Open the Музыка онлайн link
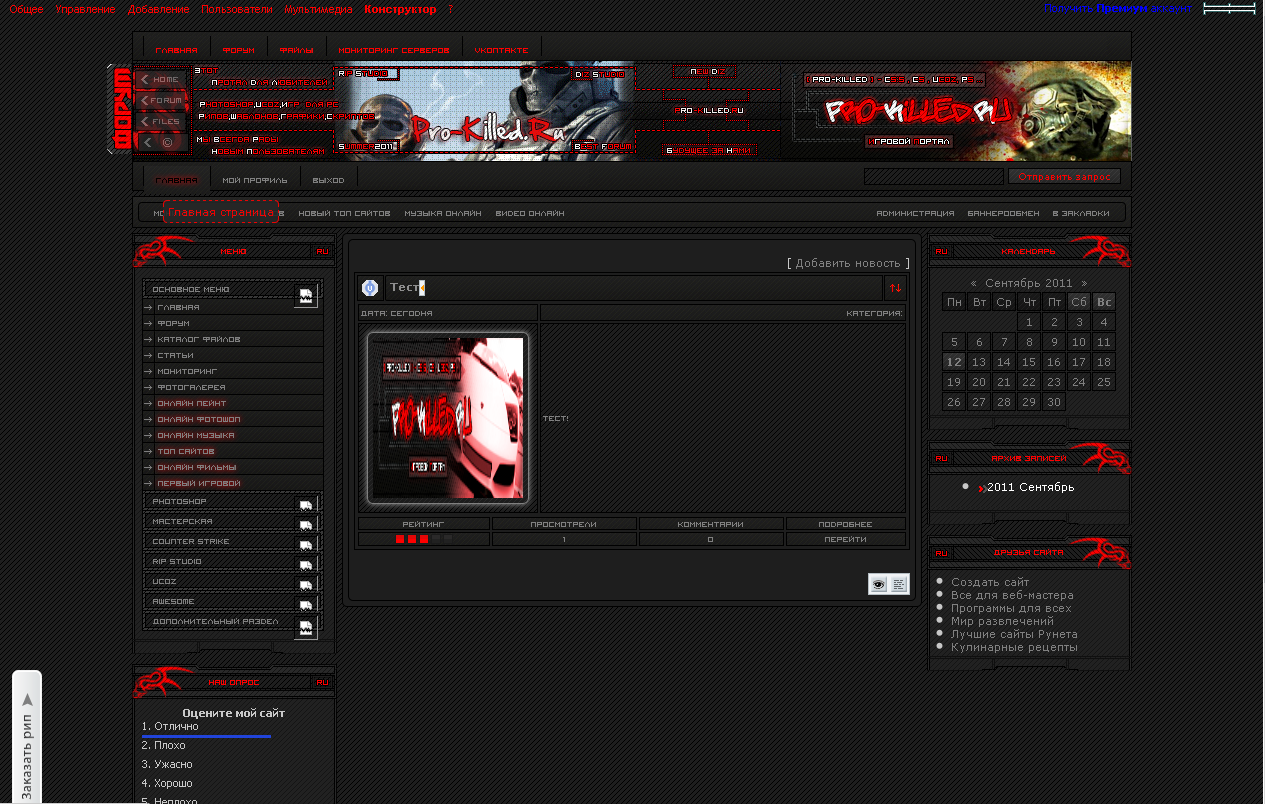The height and width of the screenshot is (804, 1265). pos(443,213)
